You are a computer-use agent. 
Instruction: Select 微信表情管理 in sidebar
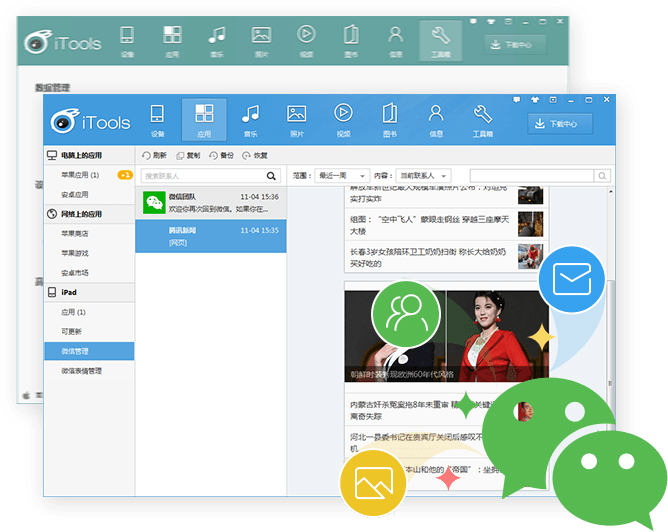(81, 371)
